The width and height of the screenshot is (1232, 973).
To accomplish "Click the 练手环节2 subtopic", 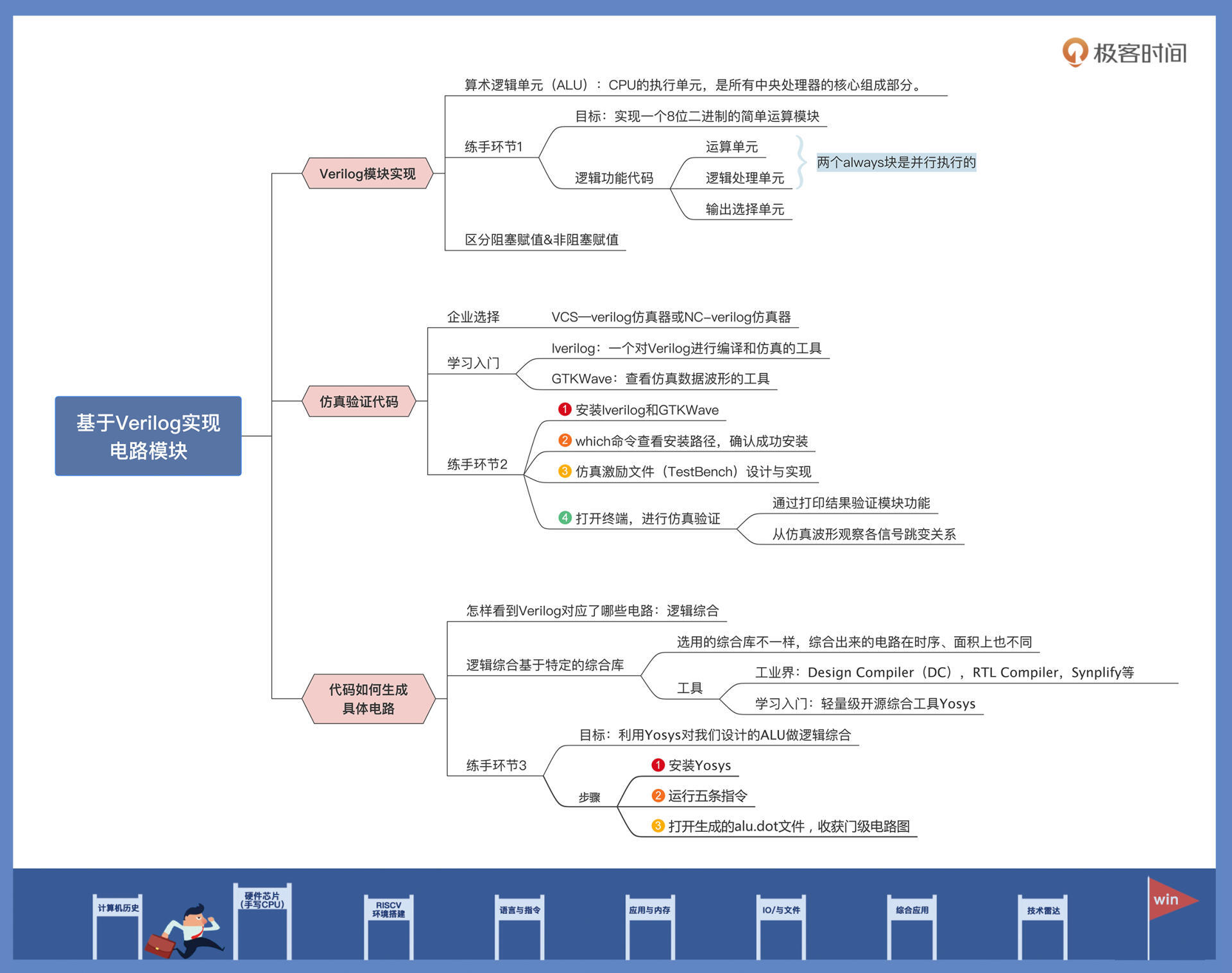I will coord(477,464).
